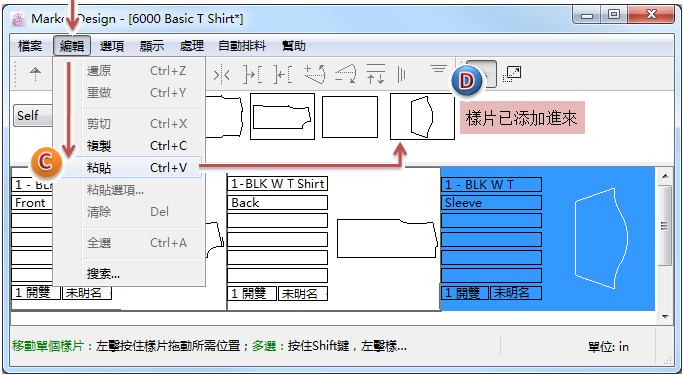Click the resize window toolbar icon
Image resolution: width=684 pixels, height=375 pixels.
tap(512, 74)
